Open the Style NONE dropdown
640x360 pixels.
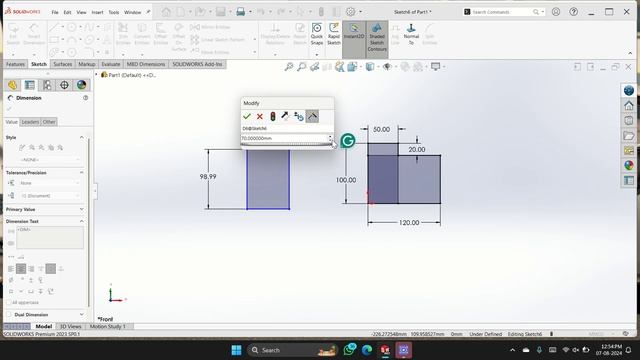point(50,160)
